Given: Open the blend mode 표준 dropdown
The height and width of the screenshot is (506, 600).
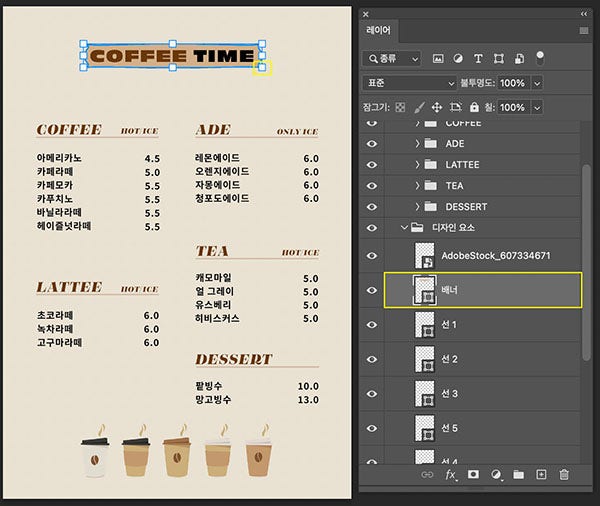Looking at the screenshot, I should click(x=409, y=83).
